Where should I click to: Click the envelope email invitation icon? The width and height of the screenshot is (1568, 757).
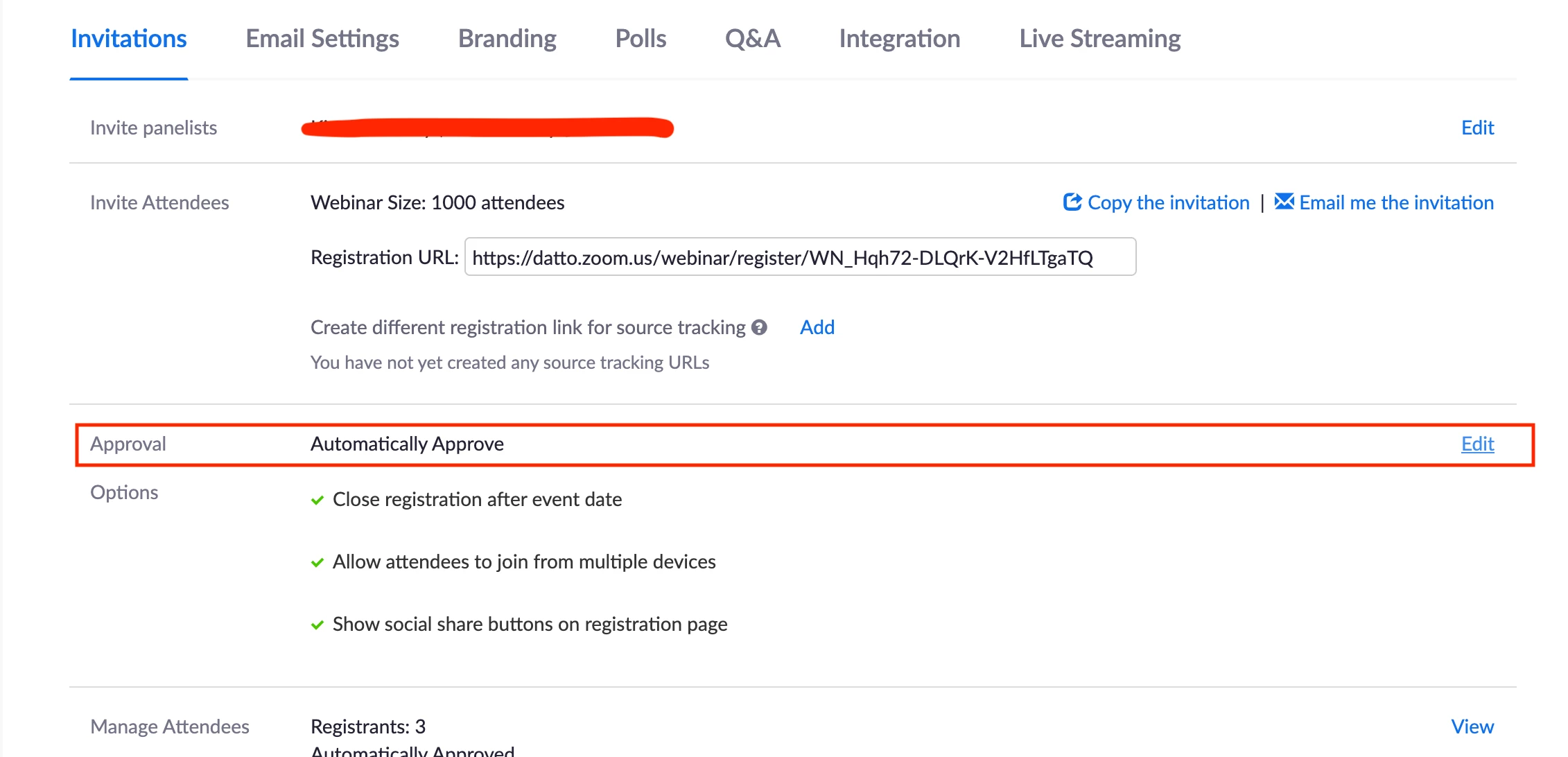1284,202
